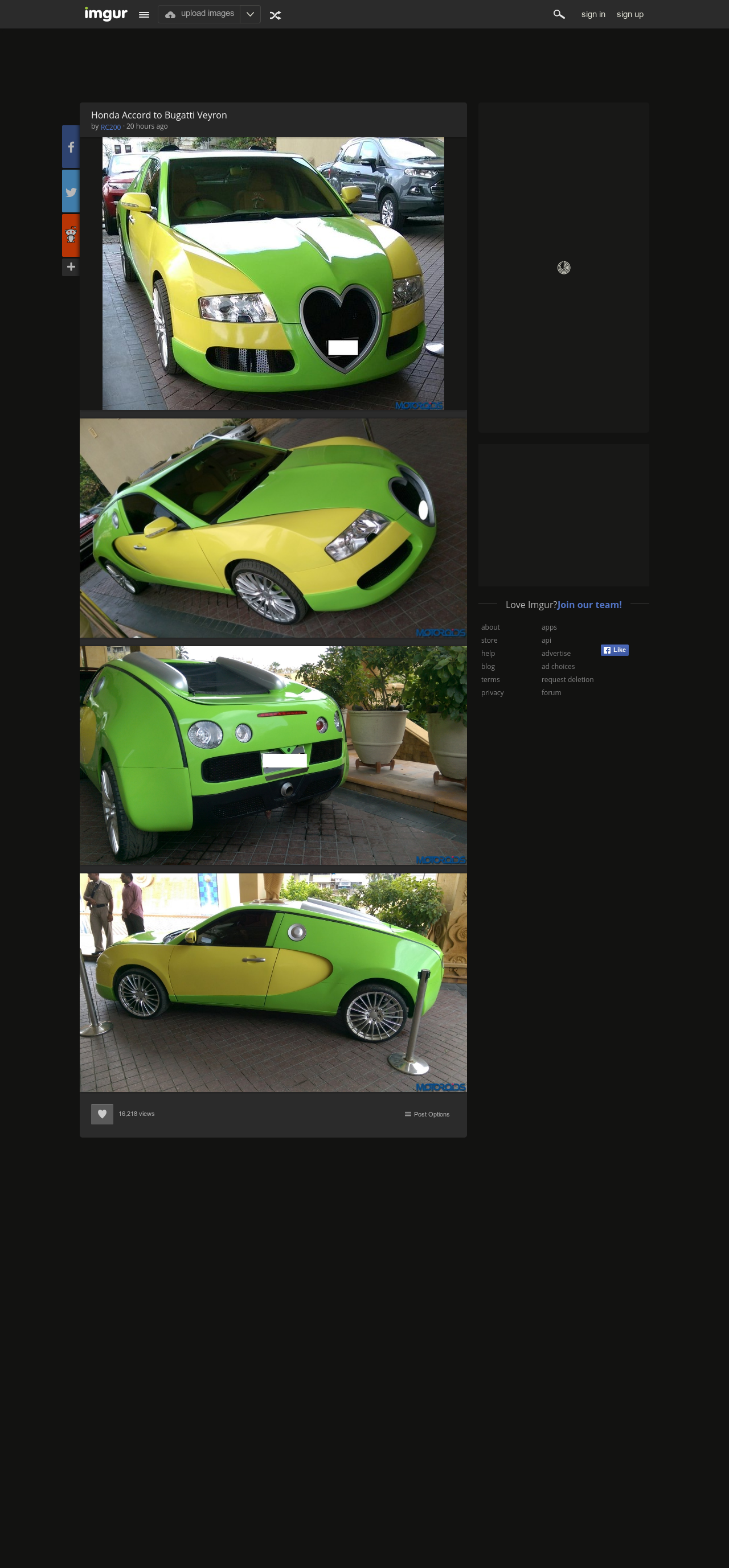Open the Post Options menu
Image resolution: width=729 pixels, height=1568 pixels.
click(x=427, y=1114)
